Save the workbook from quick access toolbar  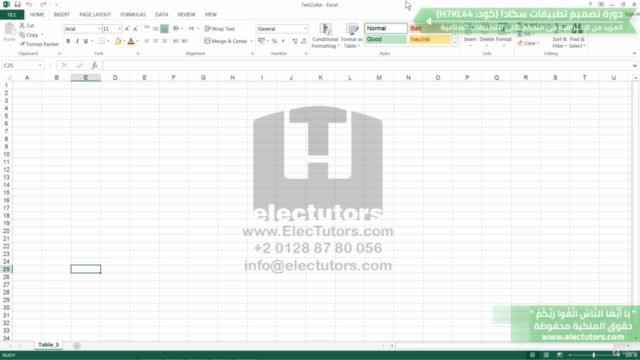pos(18,4)
